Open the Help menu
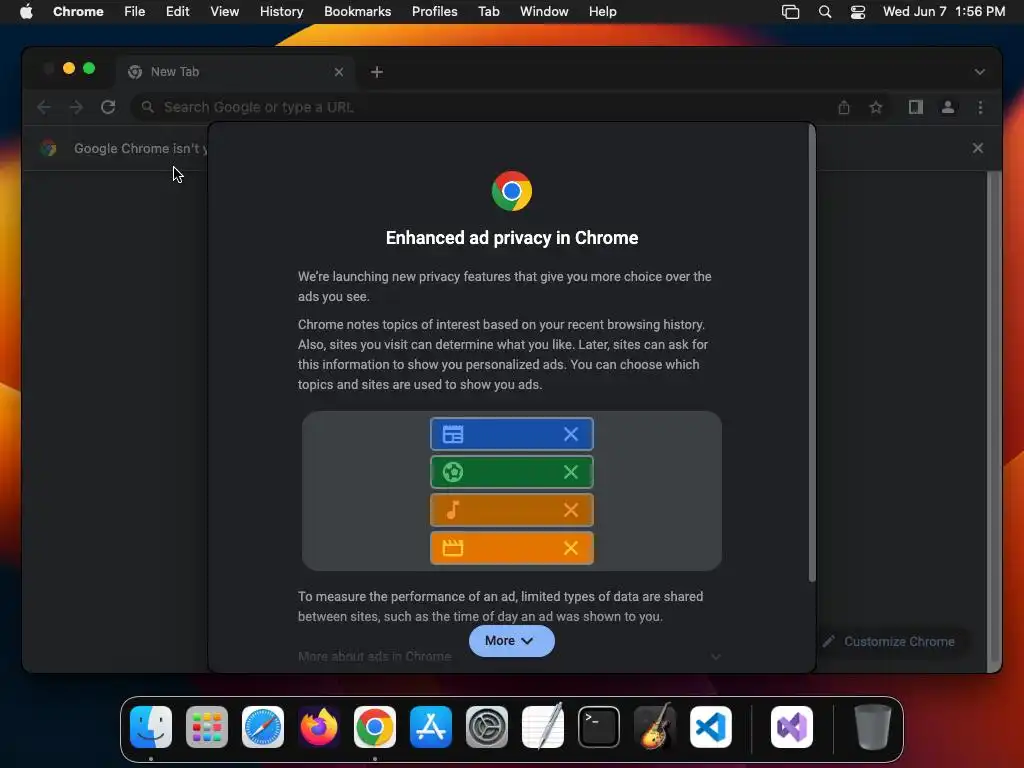Image resolution: width=1024 pixels, height=768 pixels. (602, 12)
